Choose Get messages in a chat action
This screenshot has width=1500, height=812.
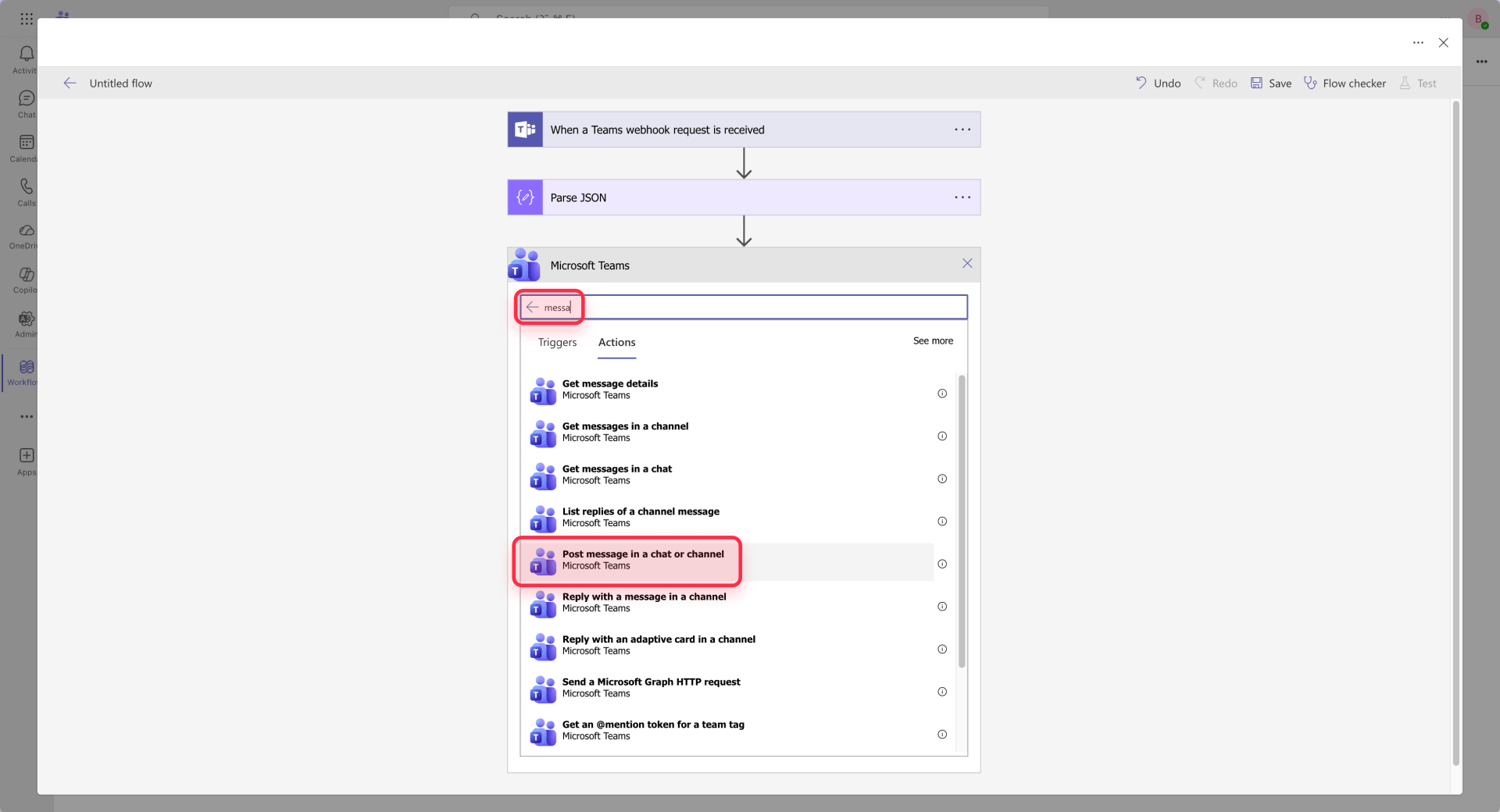point(730,475)
